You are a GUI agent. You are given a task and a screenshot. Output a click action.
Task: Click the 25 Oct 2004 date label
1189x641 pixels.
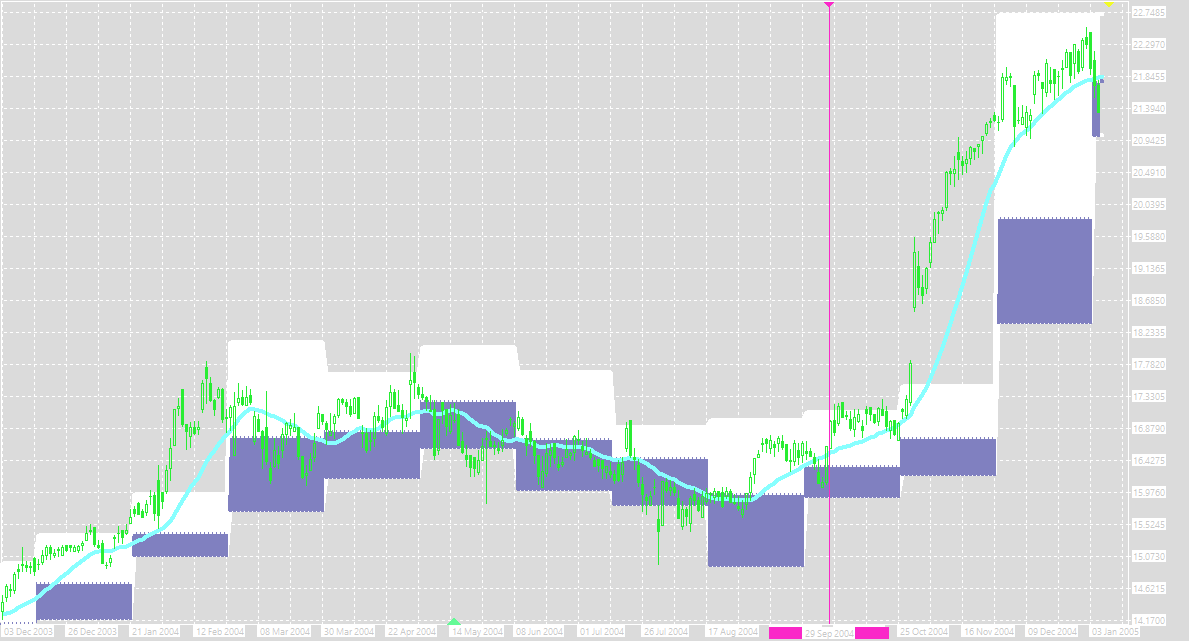point(924,633)
